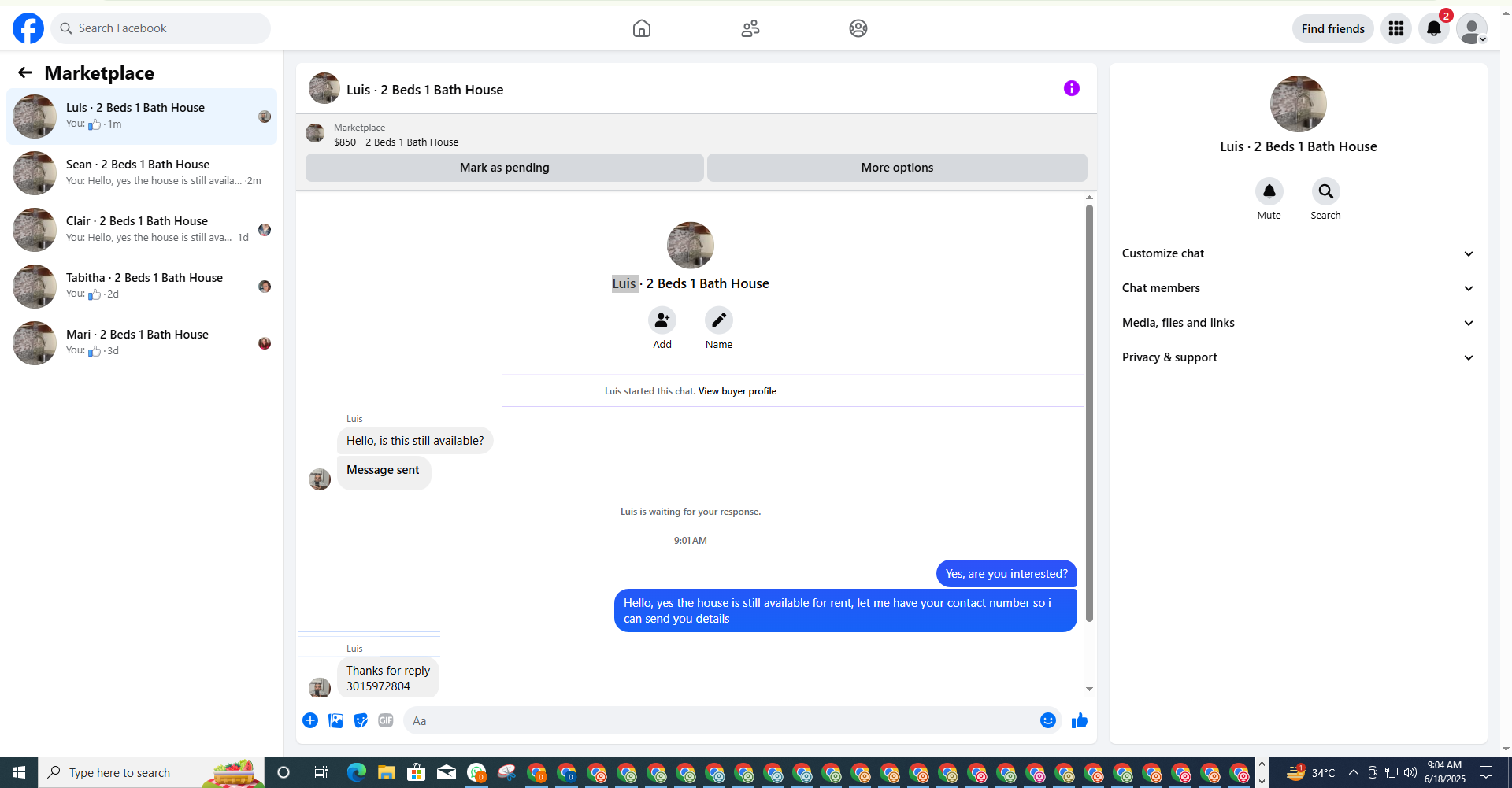Expand Privacy & support section

pos(1299,357)
